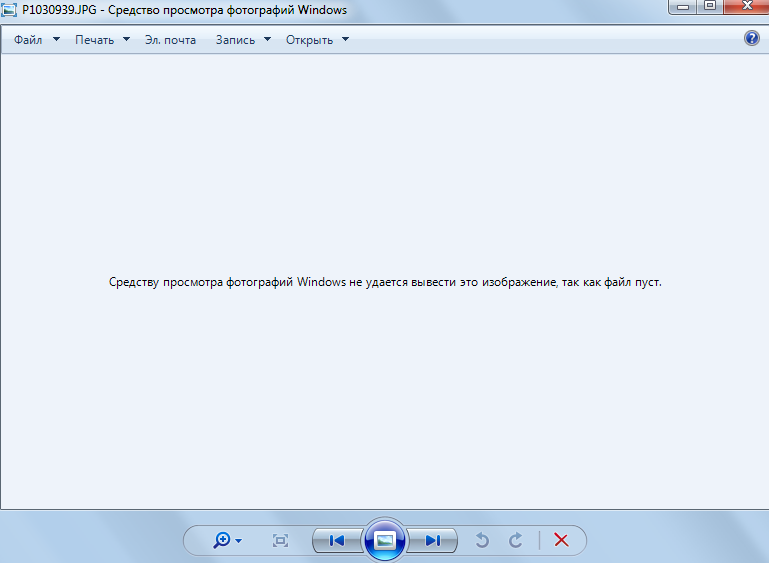
Task: Minimize the Photo Viewer window
Action: point(683,7)
